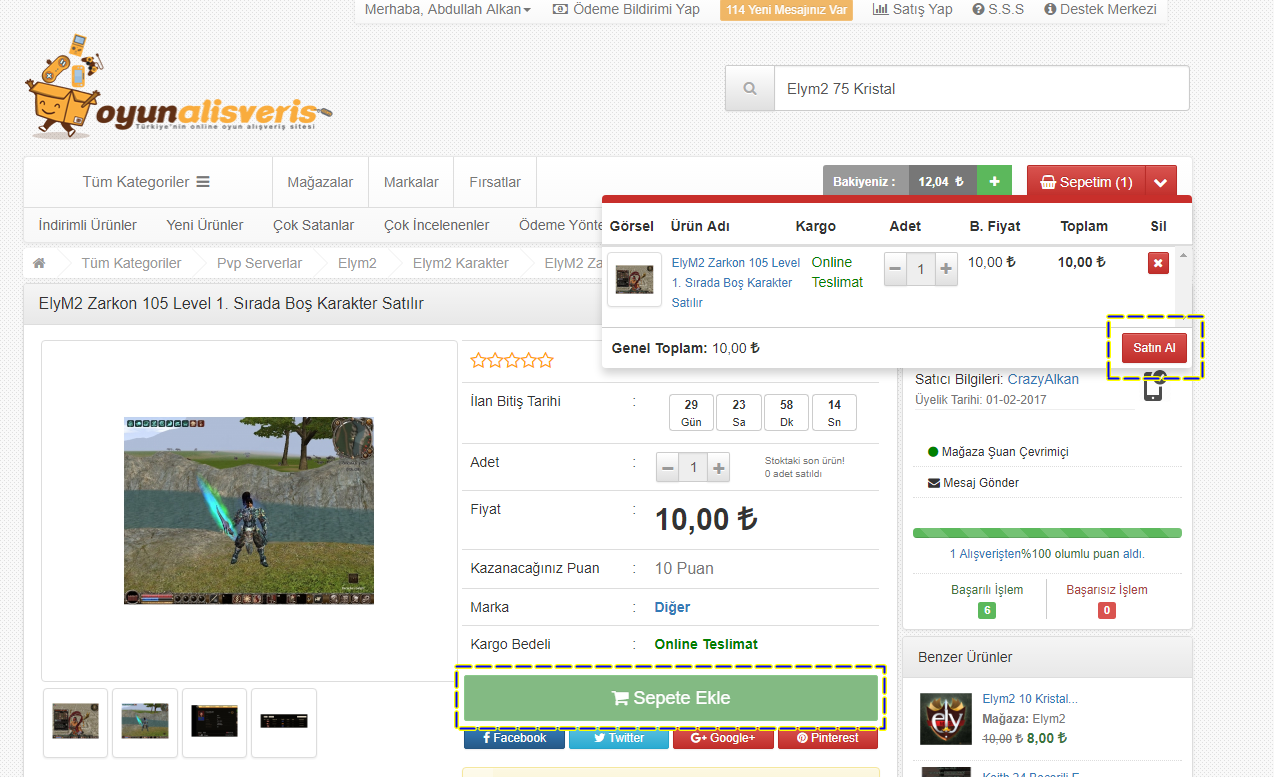Click the 29 Gün countdown box
This screenshot has width=1274, height=777.
pyautogui.click(x=691, y=412)
